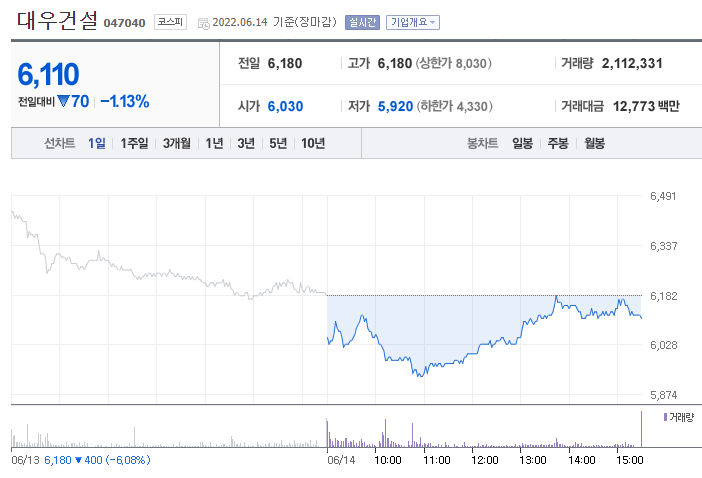Click the 2022.06.14 기준(장마감) date text
Viewport: 702px width, 478px height.
pyautogui.click(x=274, y=22)
